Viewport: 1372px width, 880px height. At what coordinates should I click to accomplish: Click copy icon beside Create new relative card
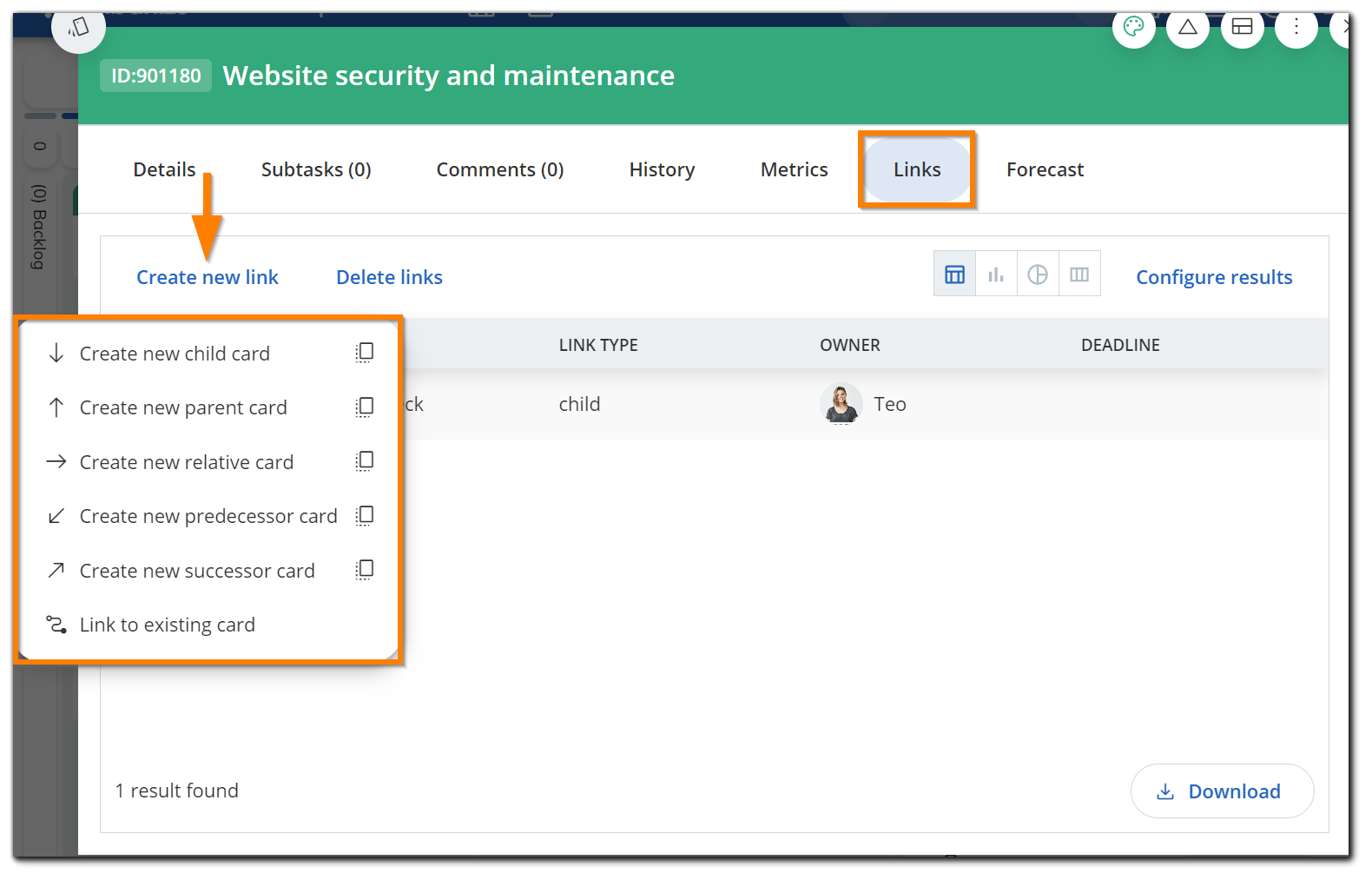coord(365,461)
